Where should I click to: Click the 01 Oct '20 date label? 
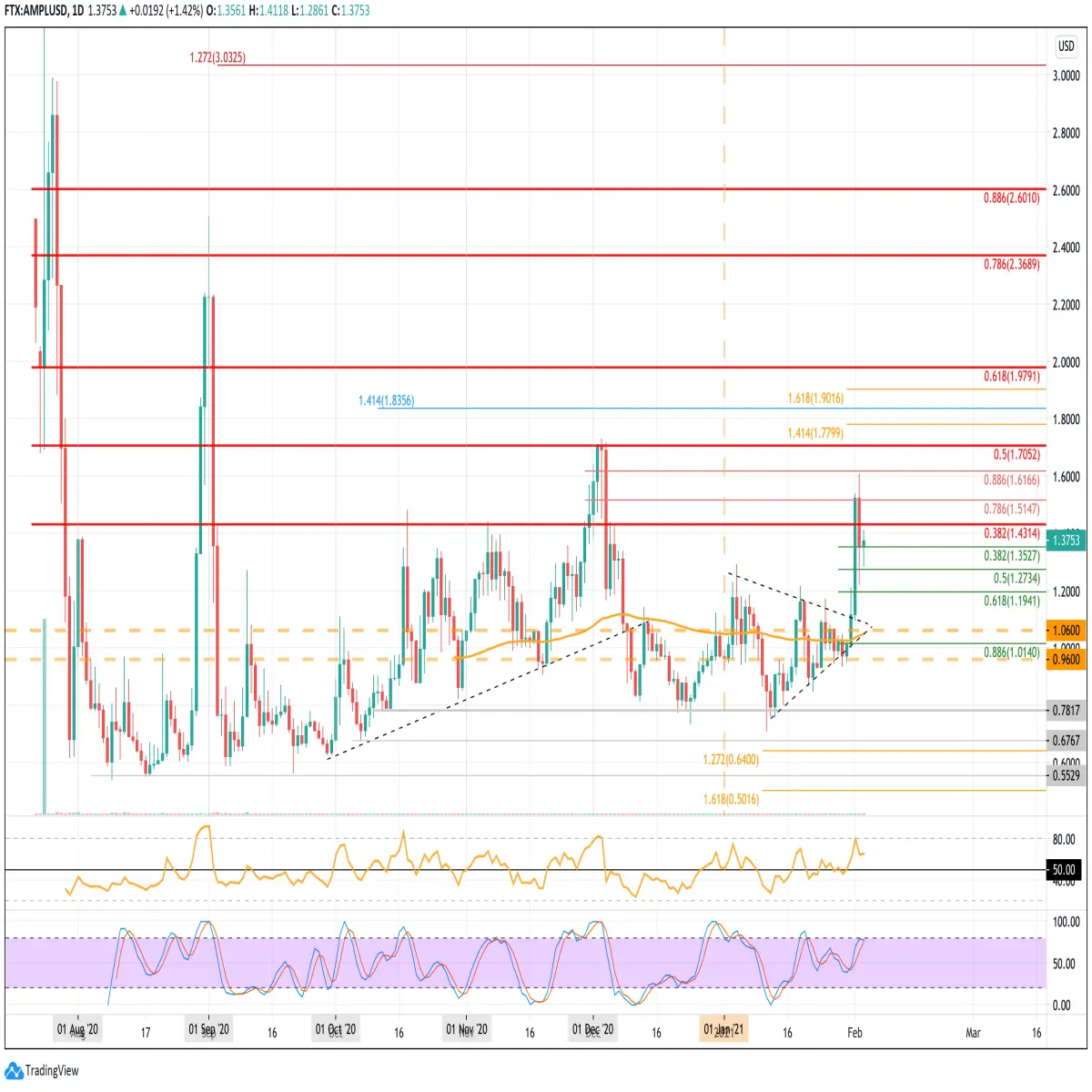click(336, 1030)
